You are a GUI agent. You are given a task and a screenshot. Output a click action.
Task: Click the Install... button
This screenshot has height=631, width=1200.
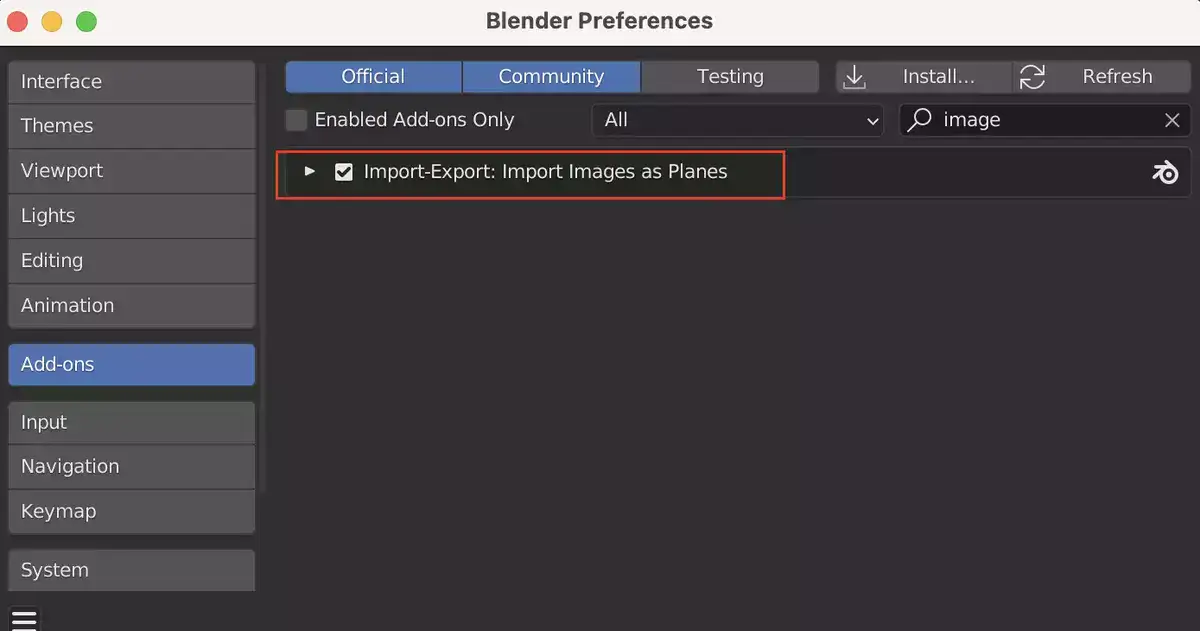point(926,77)
